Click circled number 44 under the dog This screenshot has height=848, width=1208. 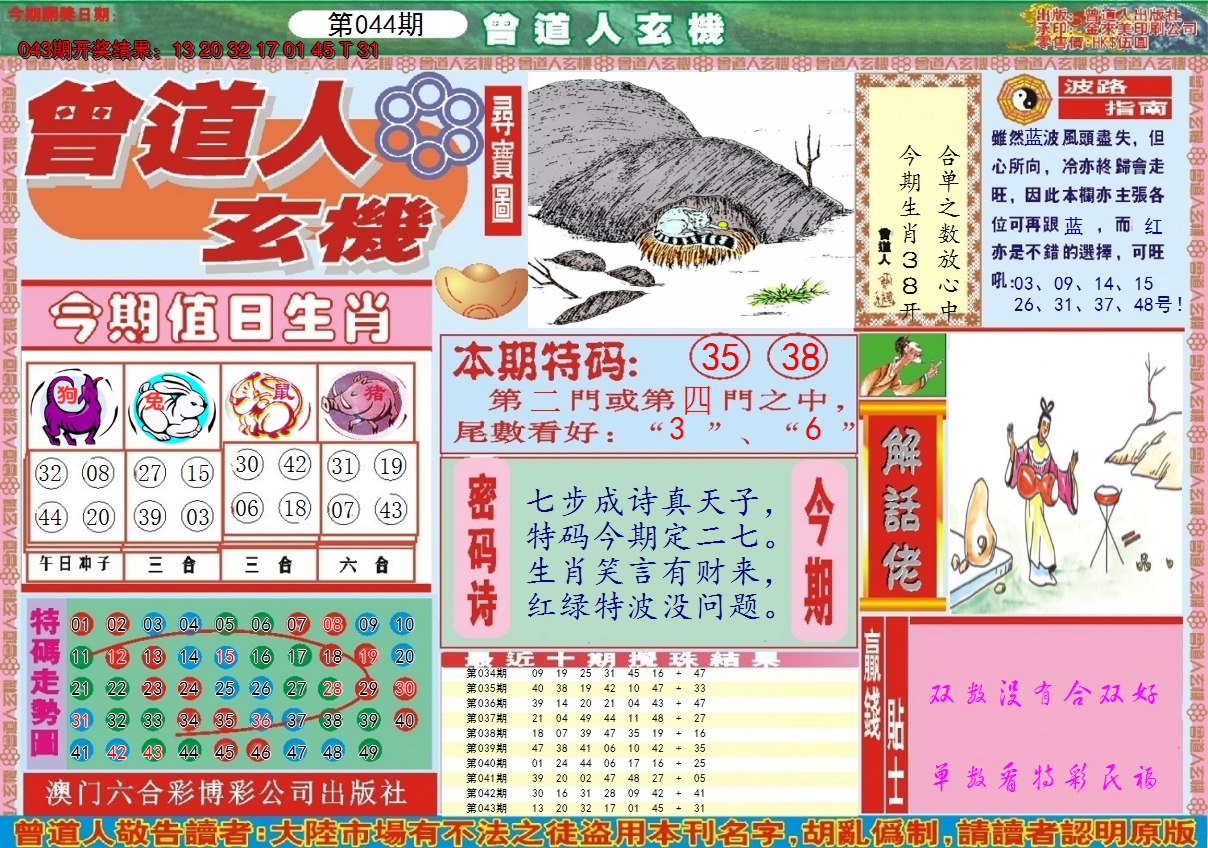(x=50, y=517)
